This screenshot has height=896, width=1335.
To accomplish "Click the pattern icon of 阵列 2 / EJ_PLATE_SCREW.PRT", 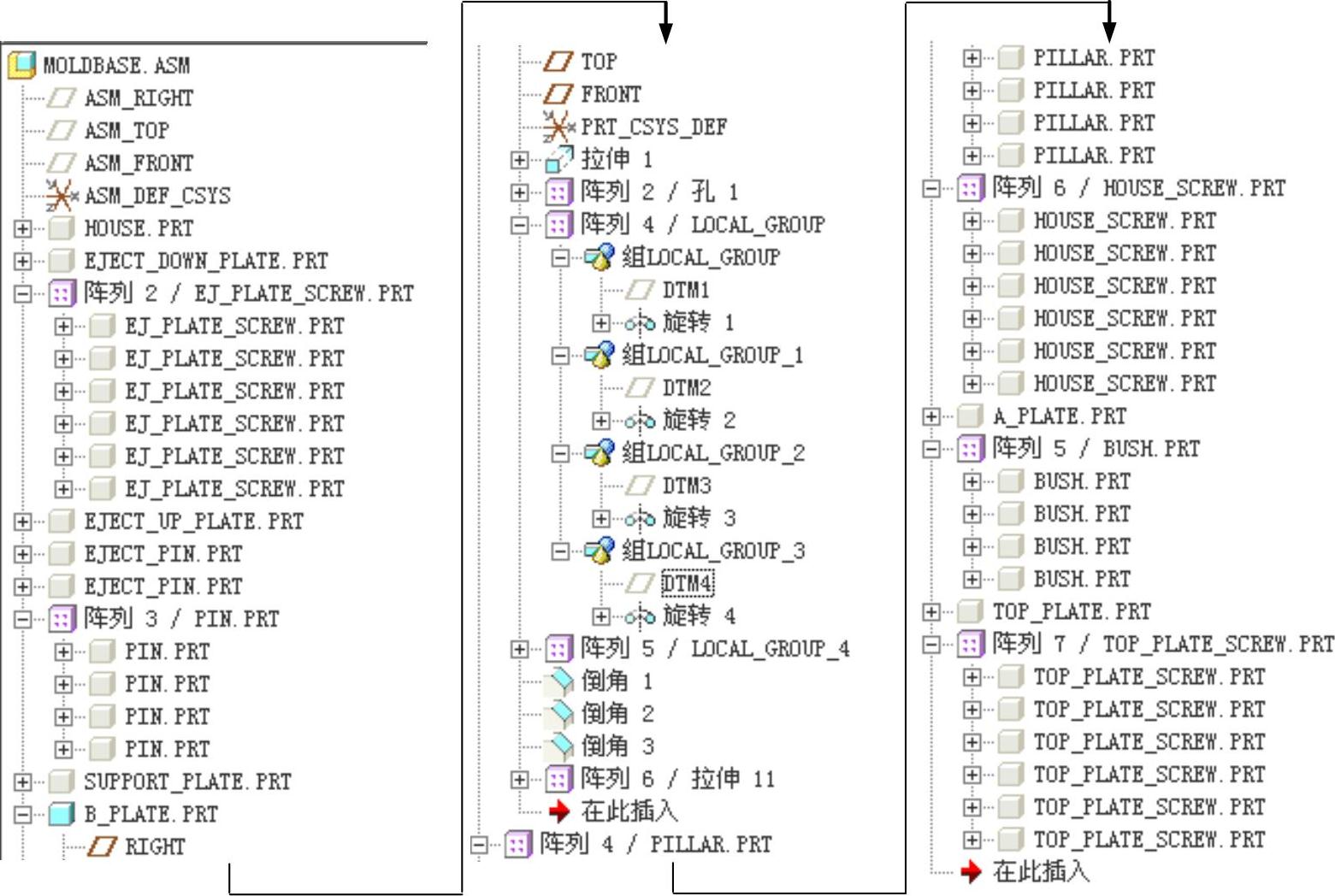I will pyautogui.click(x=62, y=294).
